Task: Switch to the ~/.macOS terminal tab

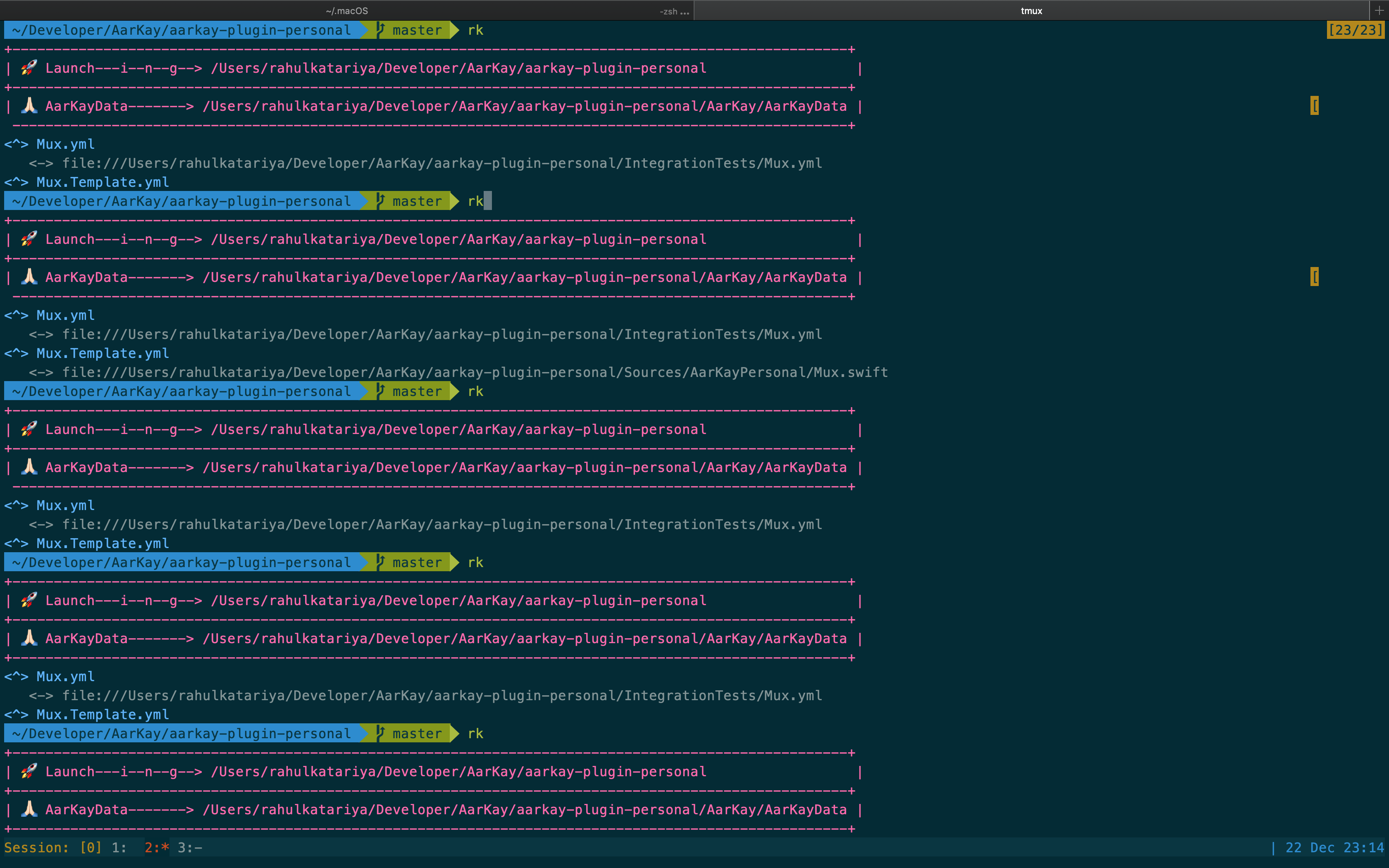Action: tap(347, 10)
